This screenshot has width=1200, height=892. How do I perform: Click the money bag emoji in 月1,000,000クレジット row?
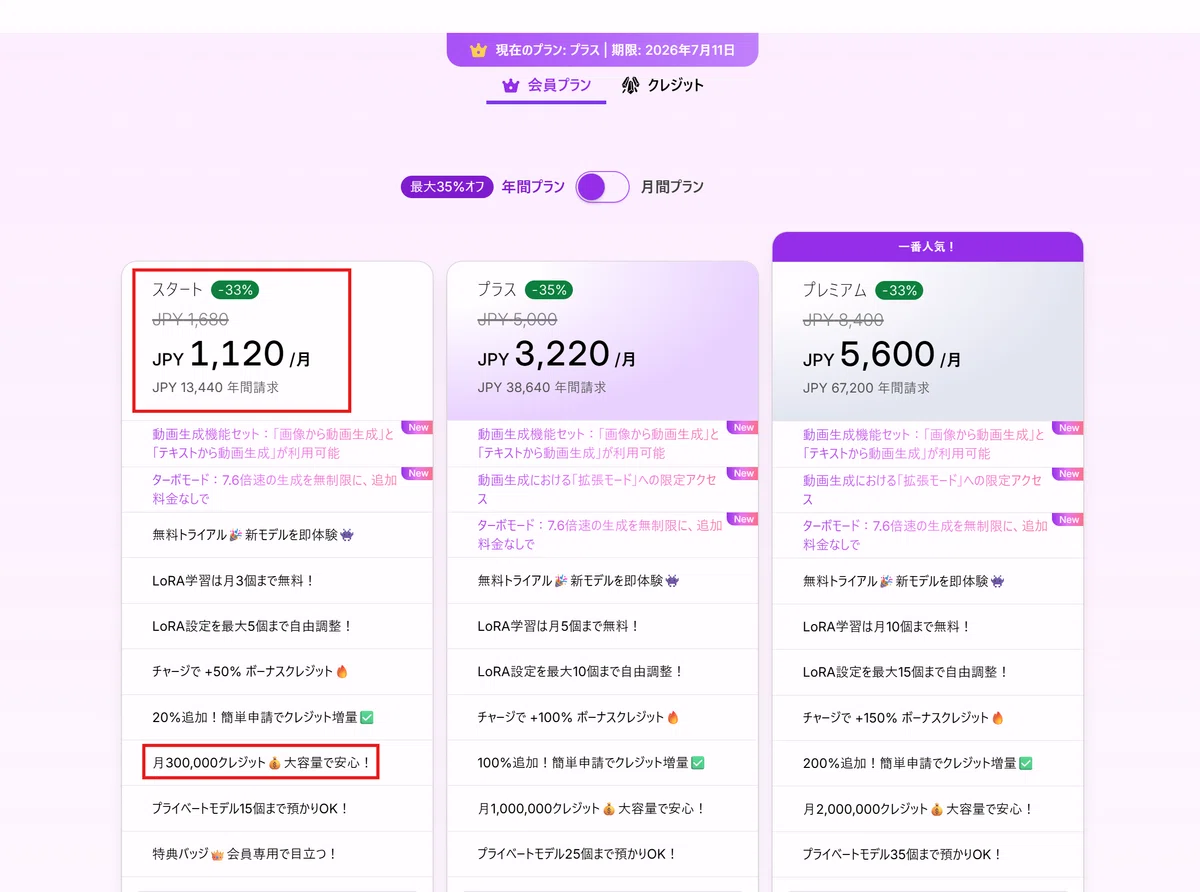click(x=608, y=808)
